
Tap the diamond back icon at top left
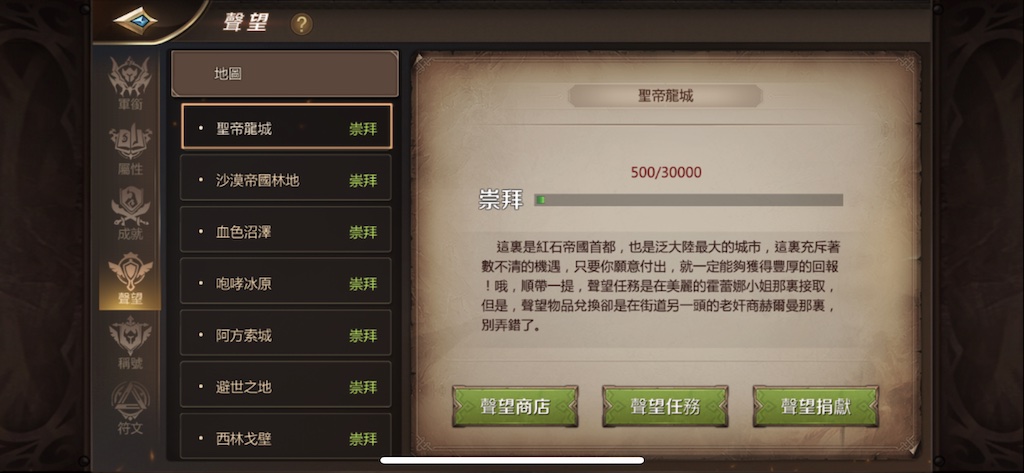[135, 21]
